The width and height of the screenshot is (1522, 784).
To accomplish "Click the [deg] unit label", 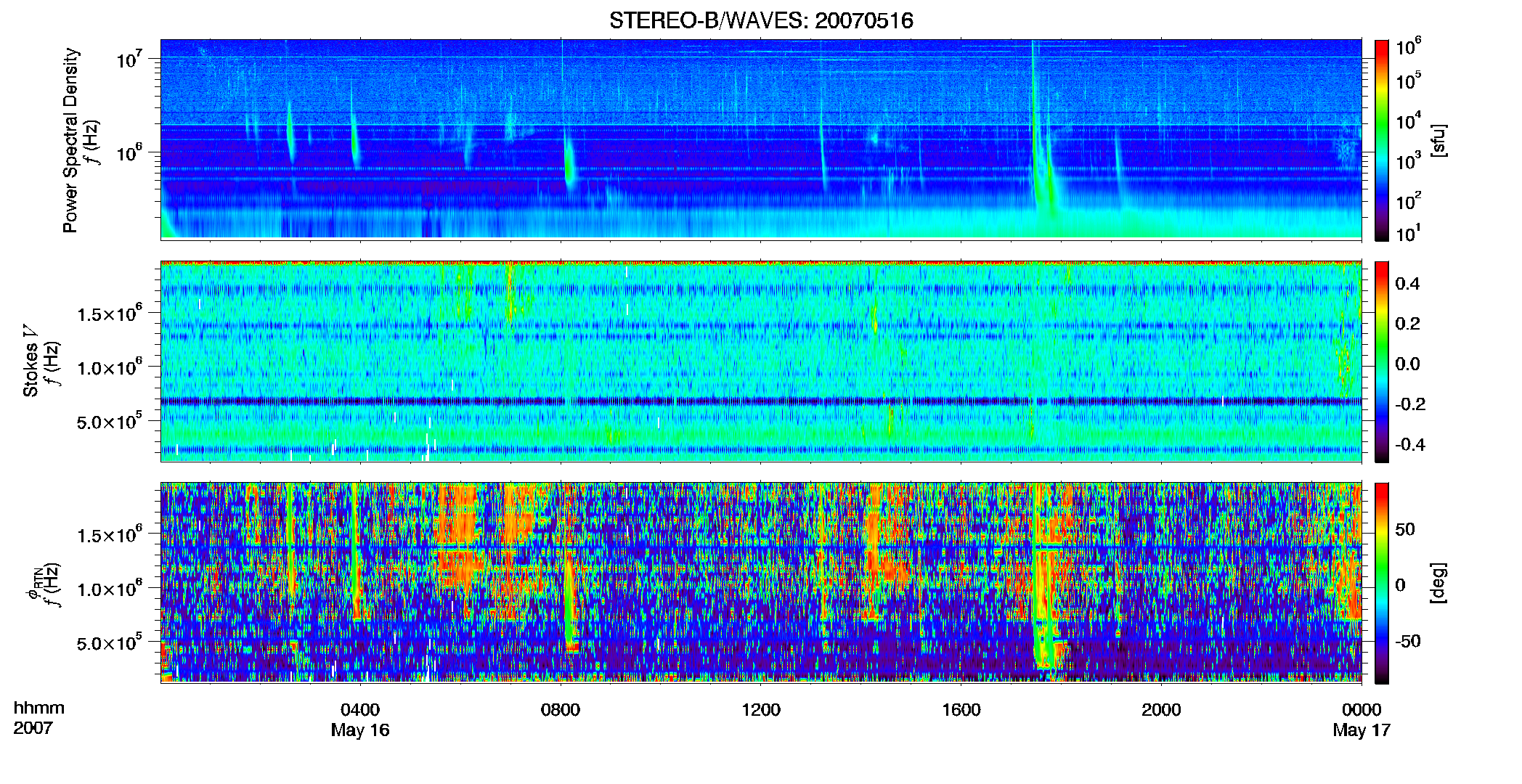I will (x=1438, y=583).
